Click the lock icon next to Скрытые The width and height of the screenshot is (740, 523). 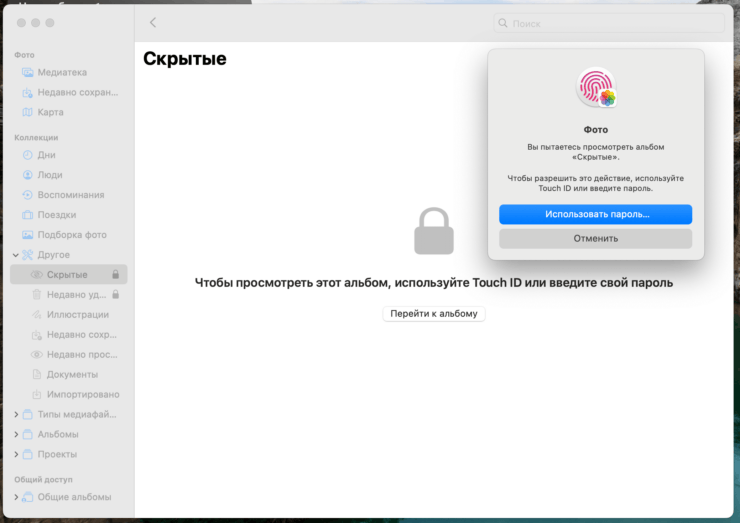point(116,274)
